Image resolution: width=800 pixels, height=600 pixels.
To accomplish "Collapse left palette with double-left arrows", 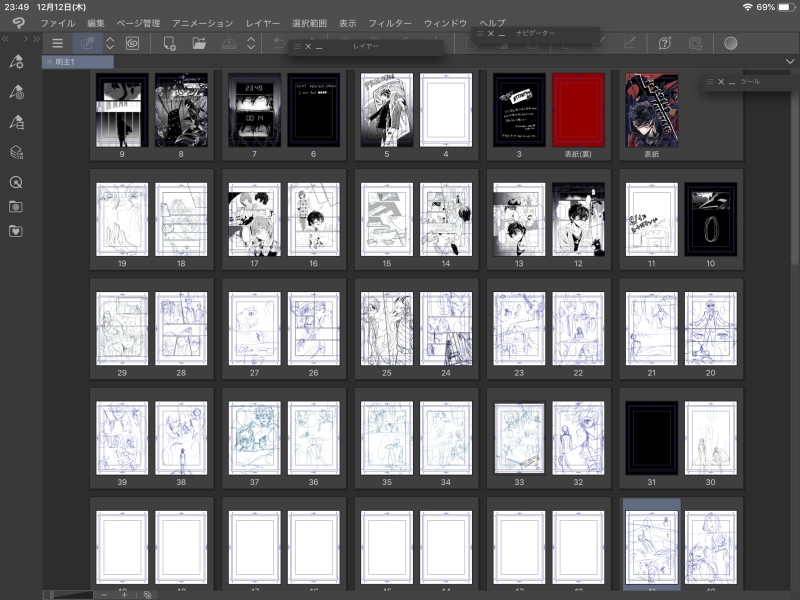I will tap(5, 39).
